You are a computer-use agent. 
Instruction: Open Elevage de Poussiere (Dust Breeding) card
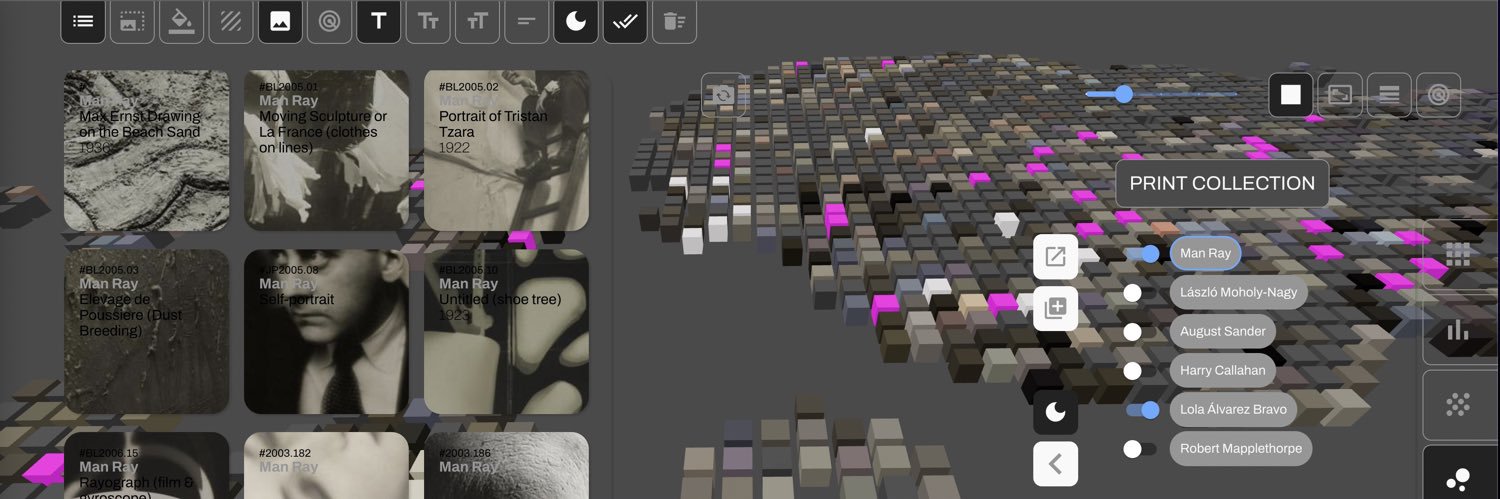(x=146, y=332)
